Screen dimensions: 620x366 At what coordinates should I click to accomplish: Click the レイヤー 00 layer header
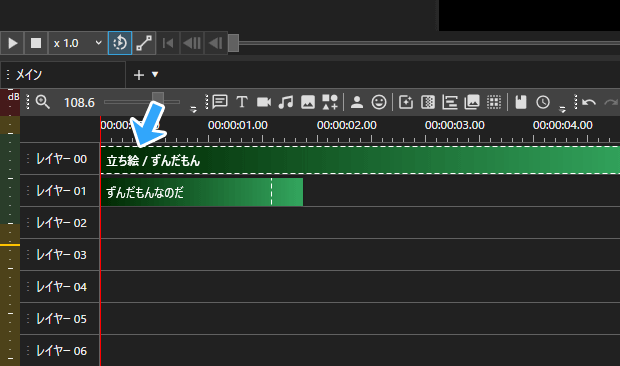pyautogui.click(x=60, y=159)
